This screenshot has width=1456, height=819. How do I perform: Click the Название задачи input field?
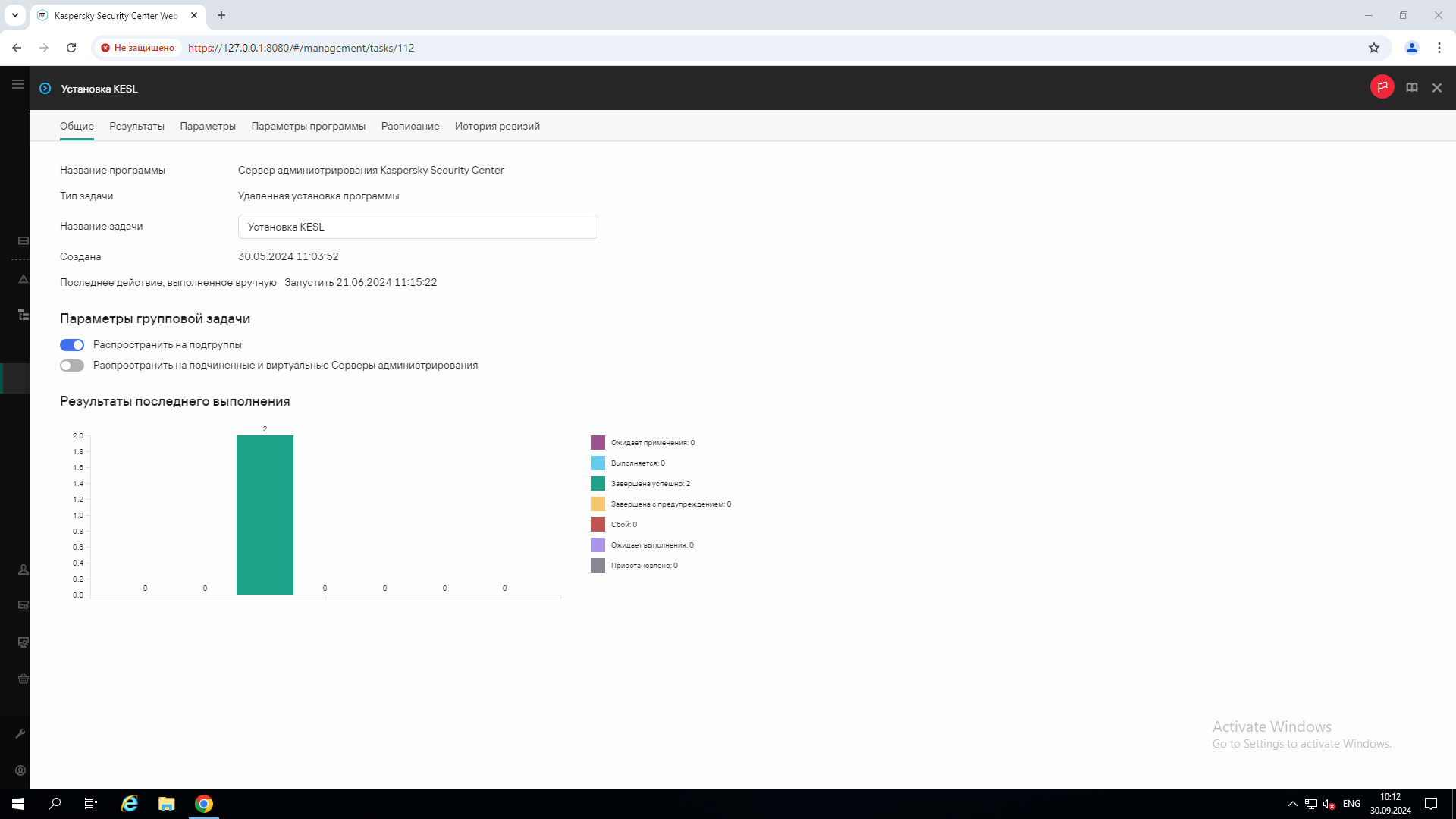point(418,227)
